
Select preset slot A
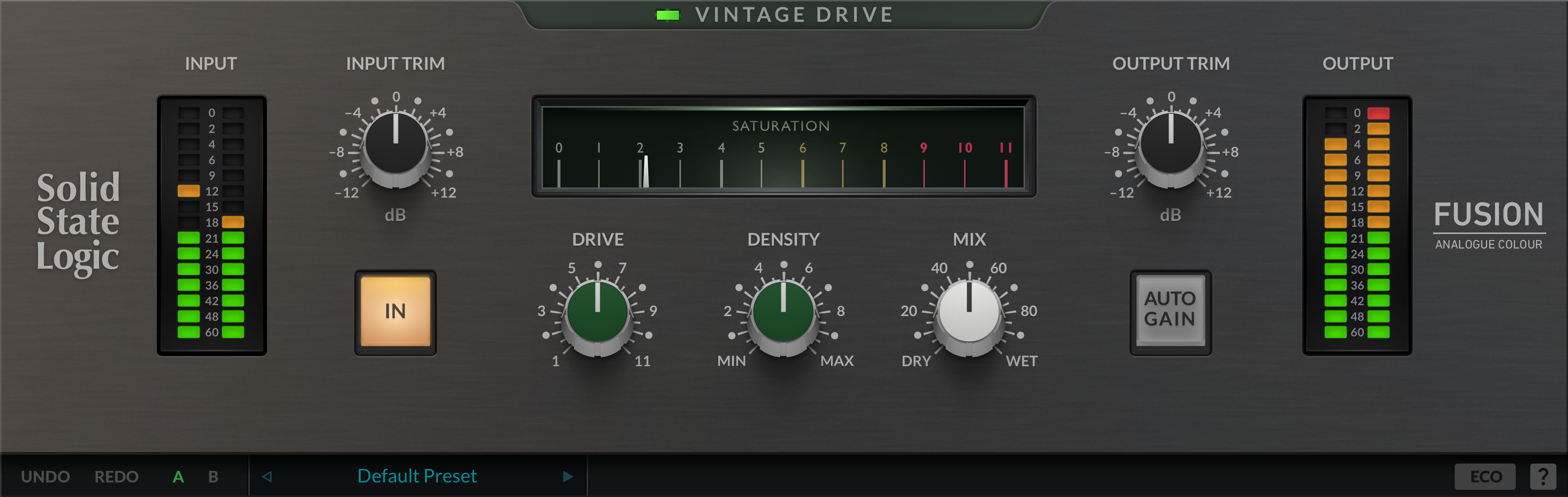(x=178, y=476)
